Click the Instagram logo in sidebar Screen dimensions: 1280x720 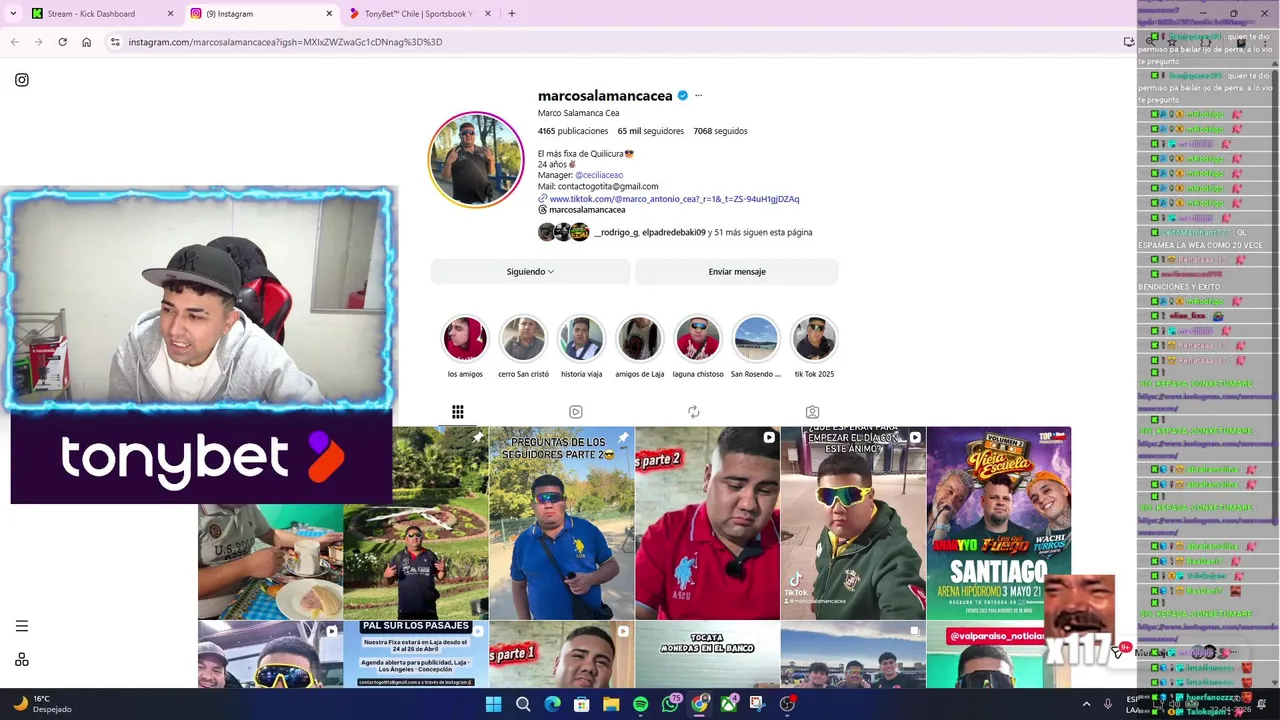tap(22, 80)
